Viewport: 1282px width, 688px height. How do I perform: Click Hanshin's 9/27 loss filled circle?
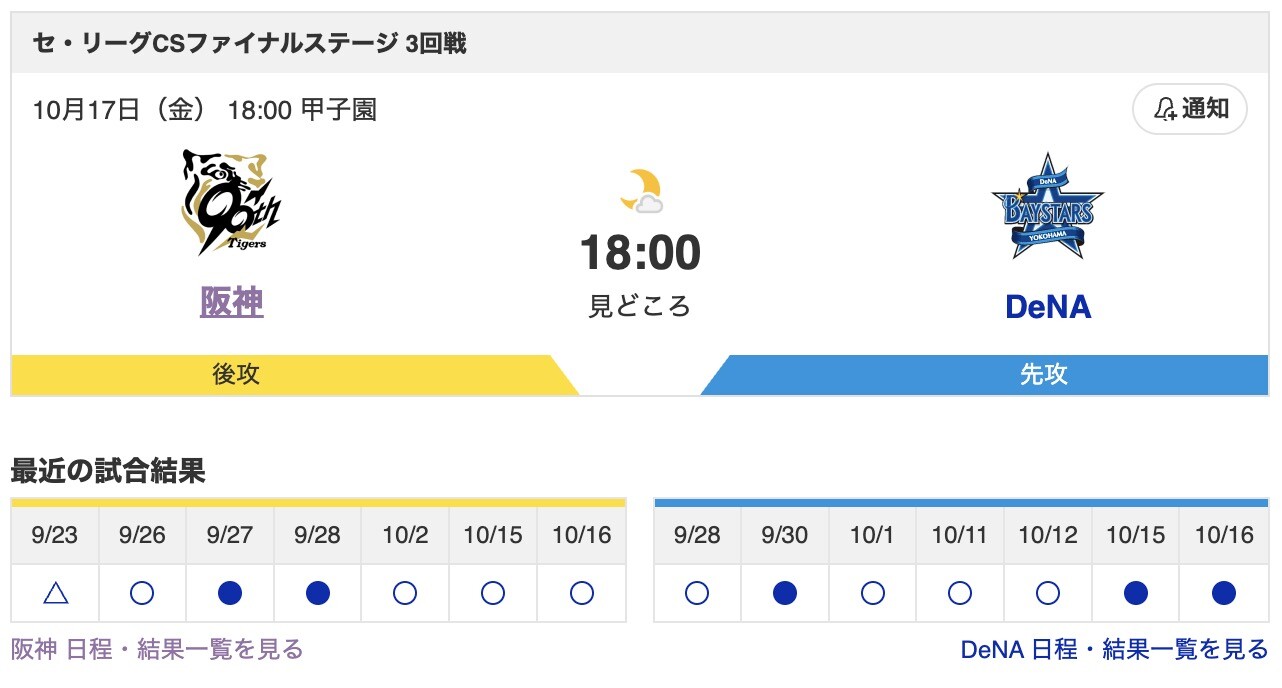coord(230,594)
